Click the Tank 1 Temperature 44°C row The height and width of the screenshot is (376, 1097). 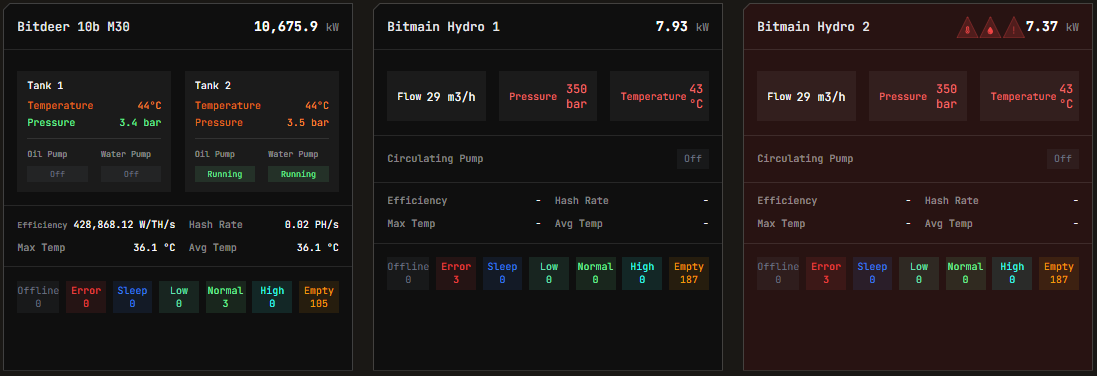(x=94, y=106)
